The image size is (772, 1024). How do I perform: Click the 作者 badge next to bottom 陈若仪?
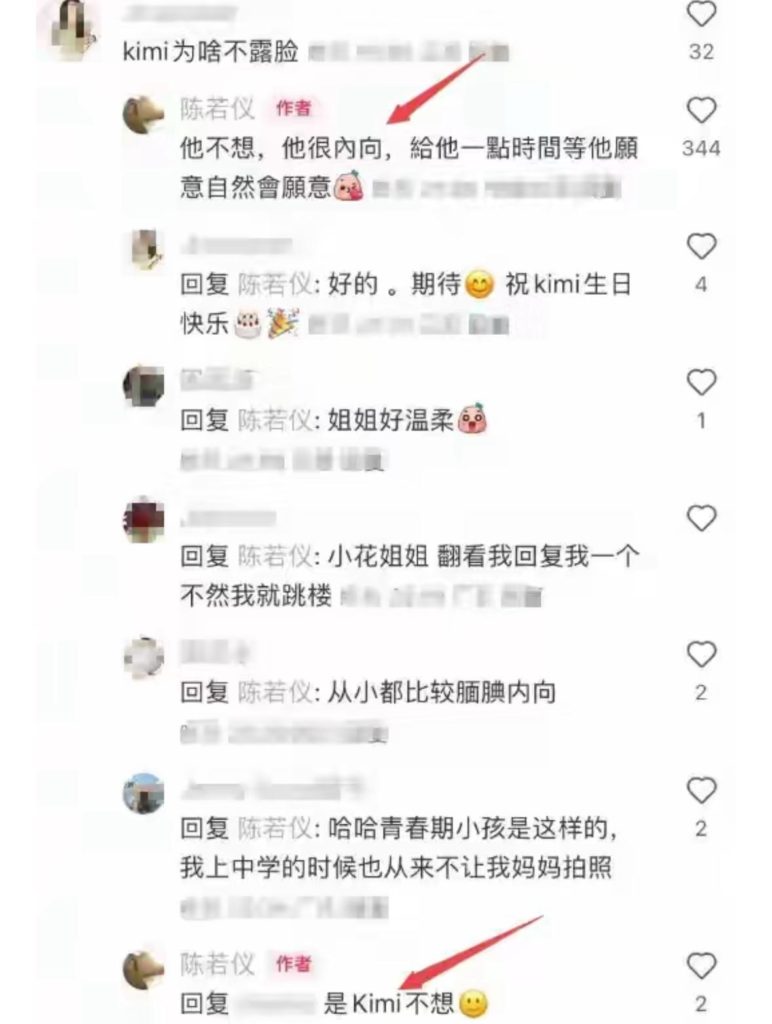293,963
